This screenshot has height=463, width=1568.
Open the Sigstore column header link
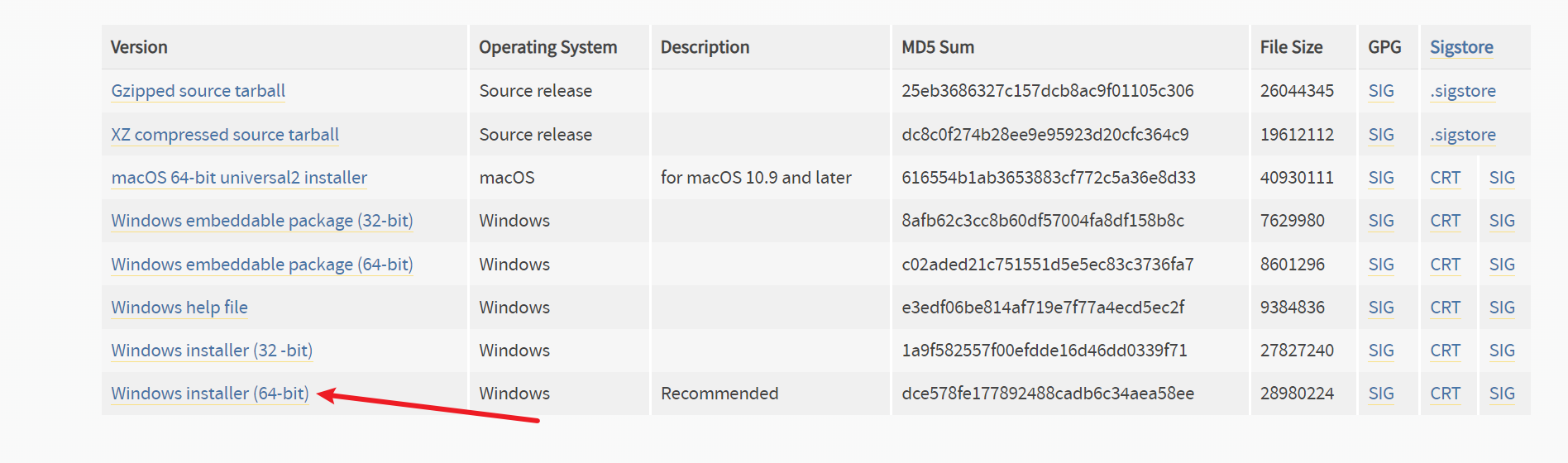[x=1461, y=47]
